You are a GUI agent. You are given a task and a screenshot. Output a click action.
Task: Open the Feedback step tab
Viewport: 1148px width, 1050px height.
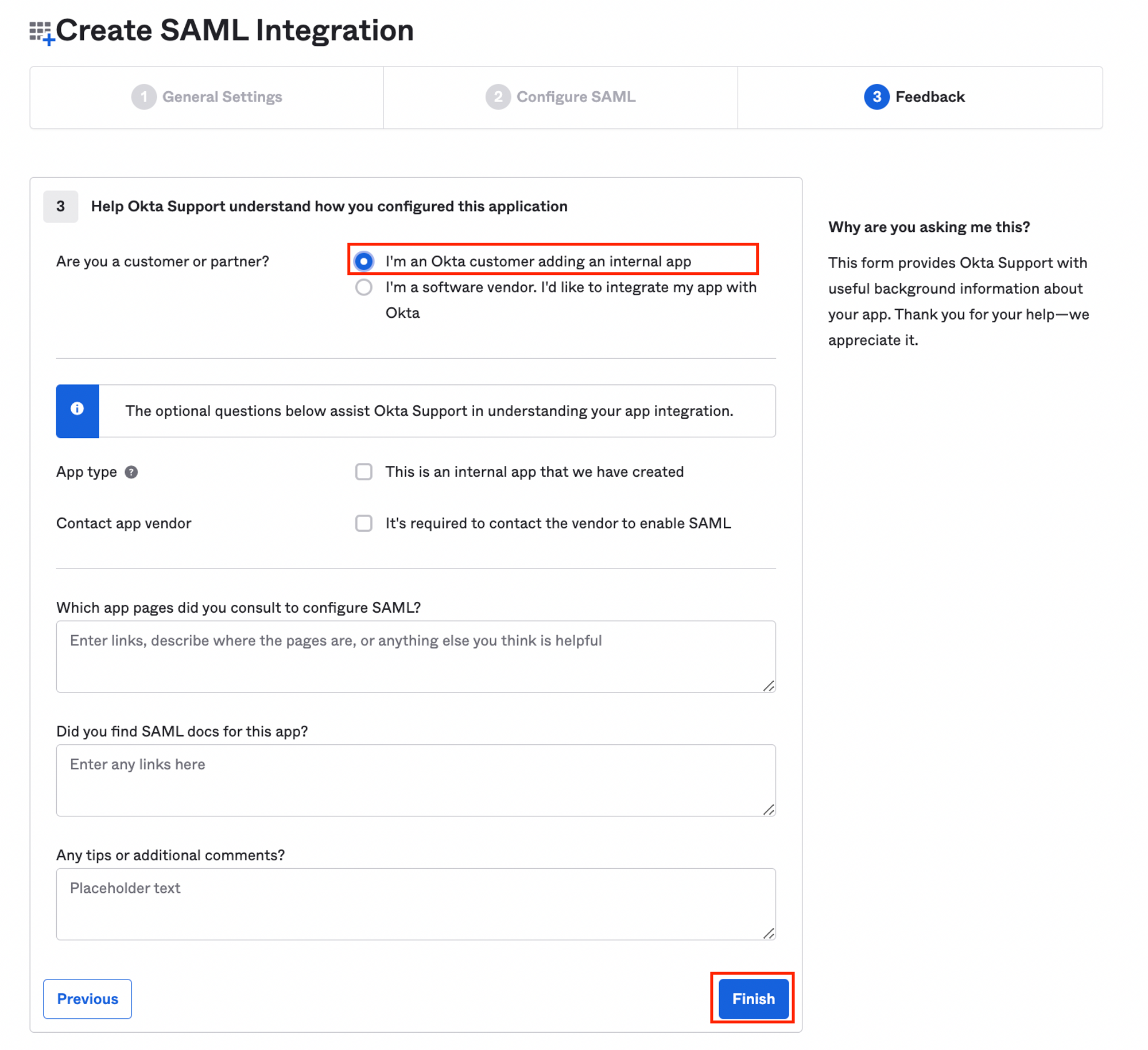pos(920,98)
